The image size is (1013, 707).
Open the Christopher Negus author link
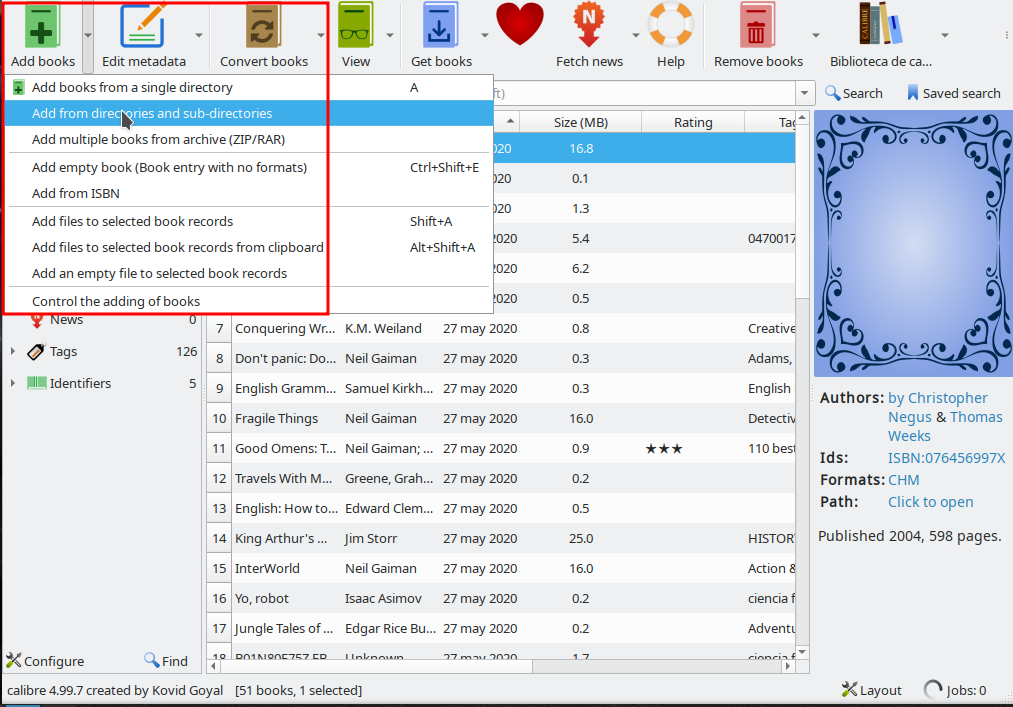click(x=937, y=407)
